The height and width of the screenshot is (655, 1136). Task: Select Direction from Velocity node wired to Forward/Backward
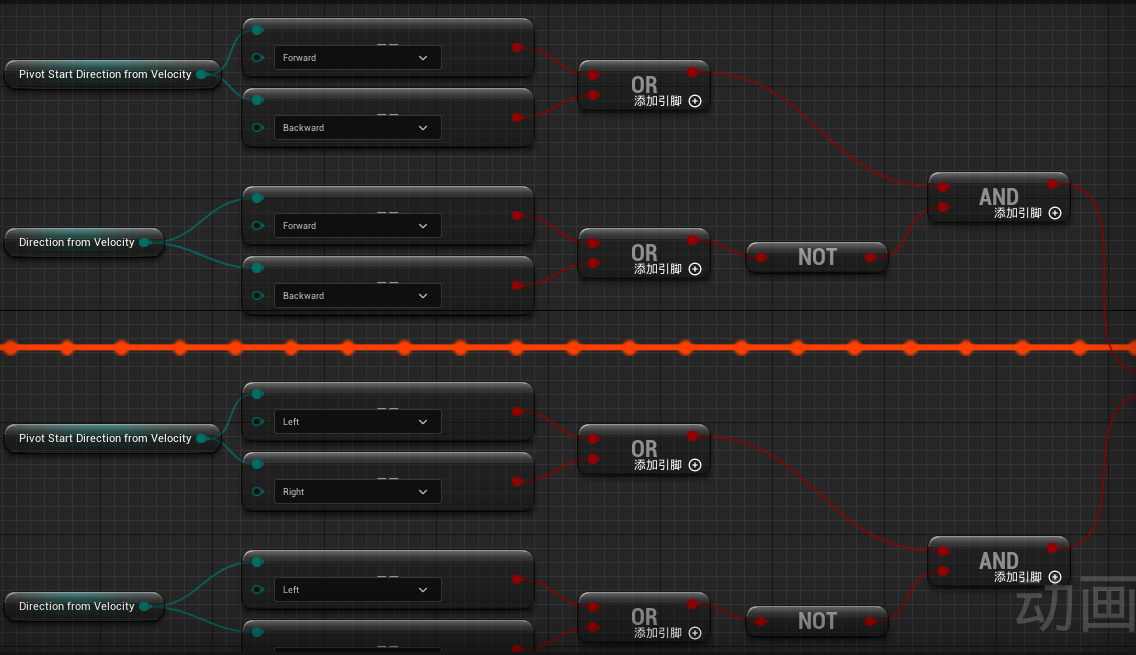coord(84,242)
